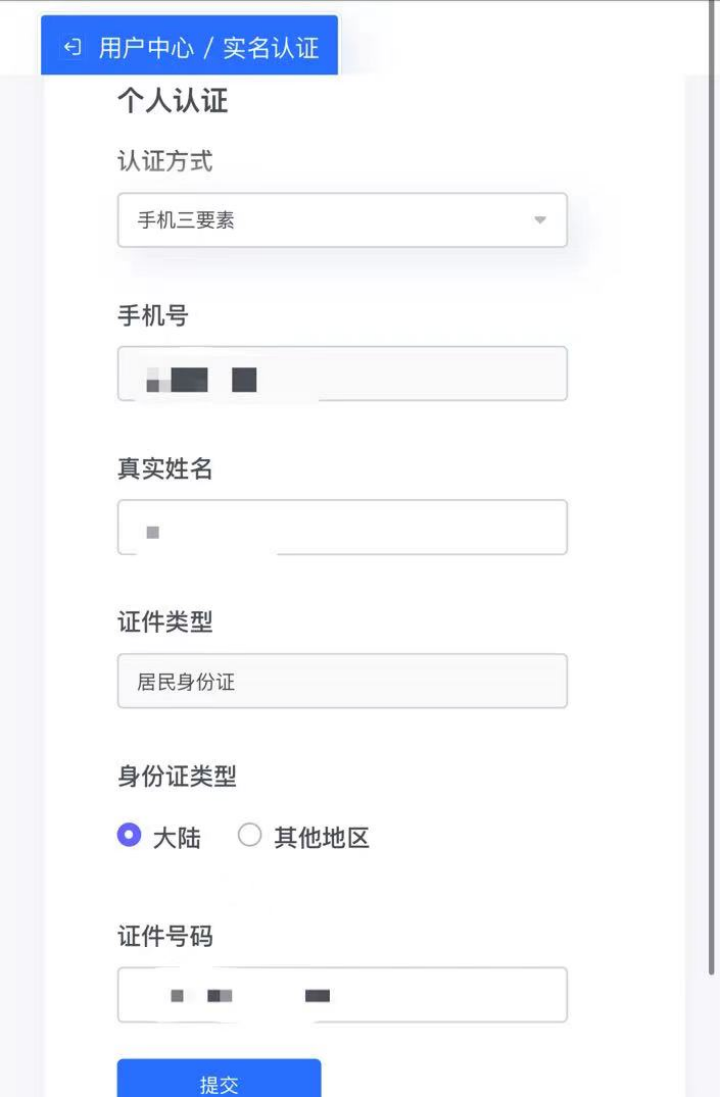Click the 证件号码 label
The image size is (720, 1097).
165,936
